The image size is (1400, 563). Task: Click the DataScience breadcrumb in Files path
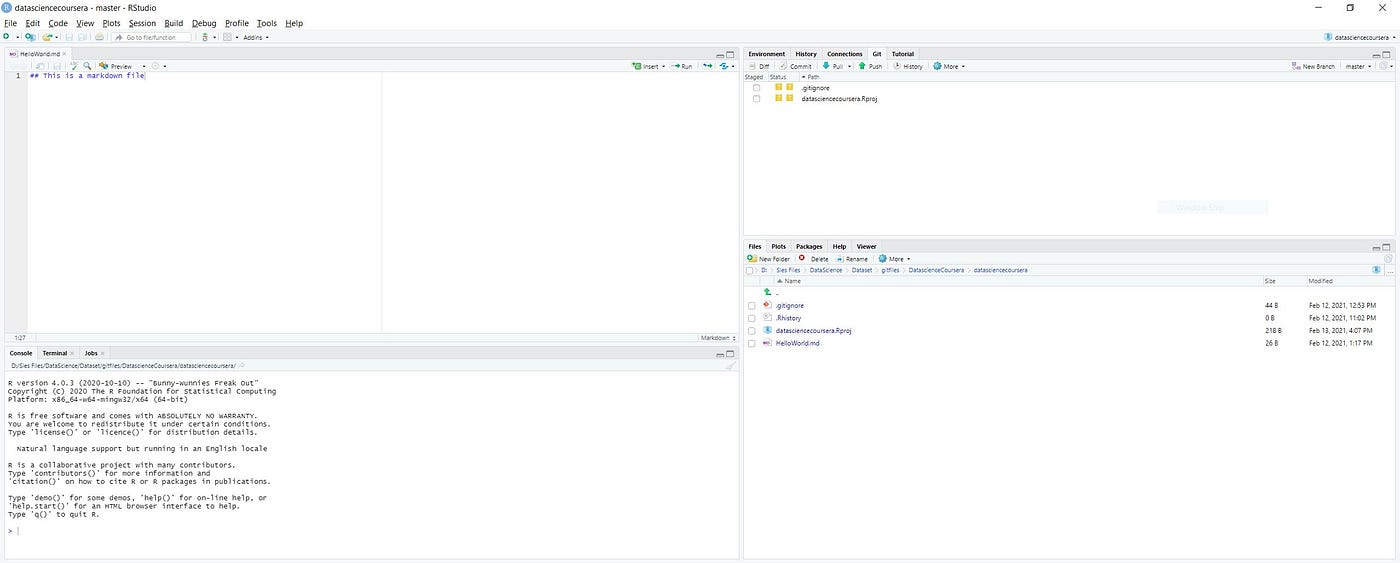coord(826,270)
